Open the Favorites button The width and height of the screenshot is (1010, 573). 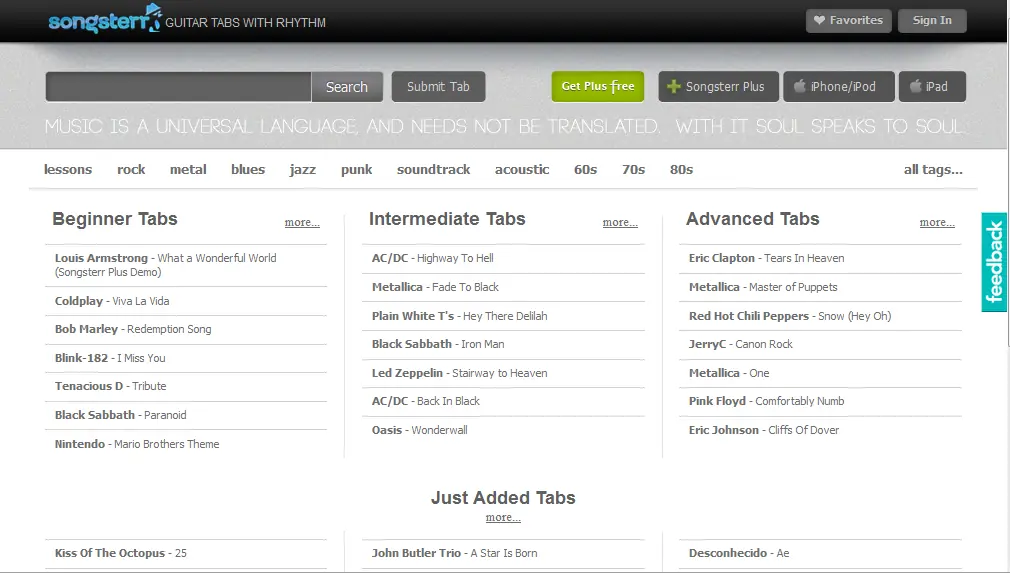tap(848, 21)
